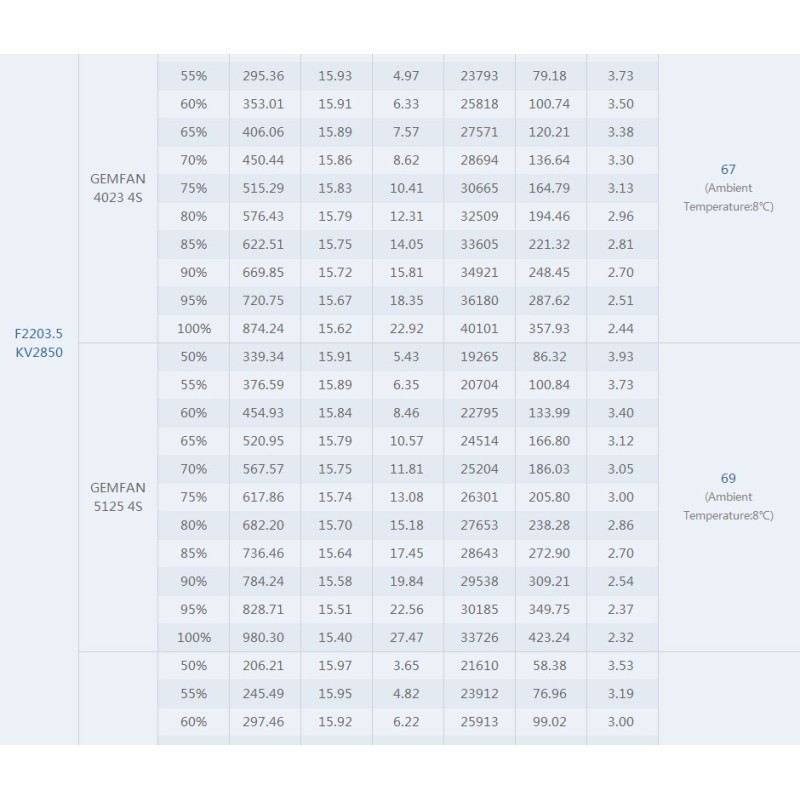The image size is (800, 800).
Task: Click the 69 temperature value
Action: click(x=728, y=479)
